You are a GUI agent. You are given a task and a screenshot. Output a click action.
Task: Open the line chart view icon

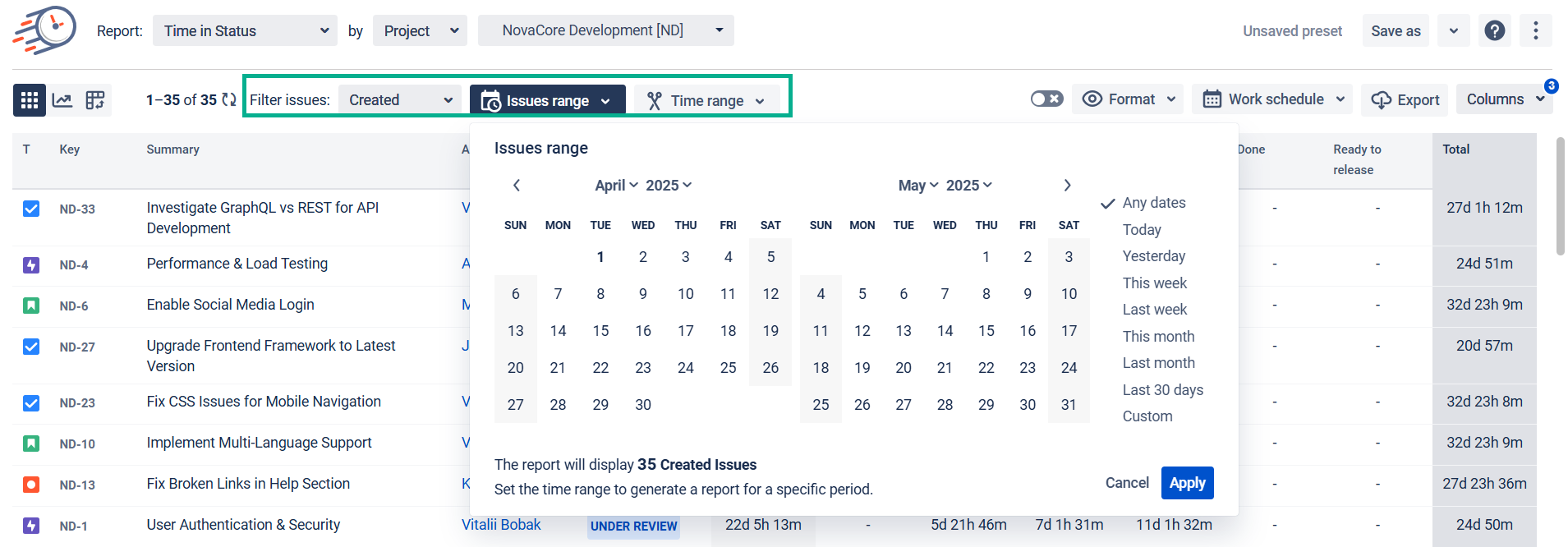click(x=62, y=100)
